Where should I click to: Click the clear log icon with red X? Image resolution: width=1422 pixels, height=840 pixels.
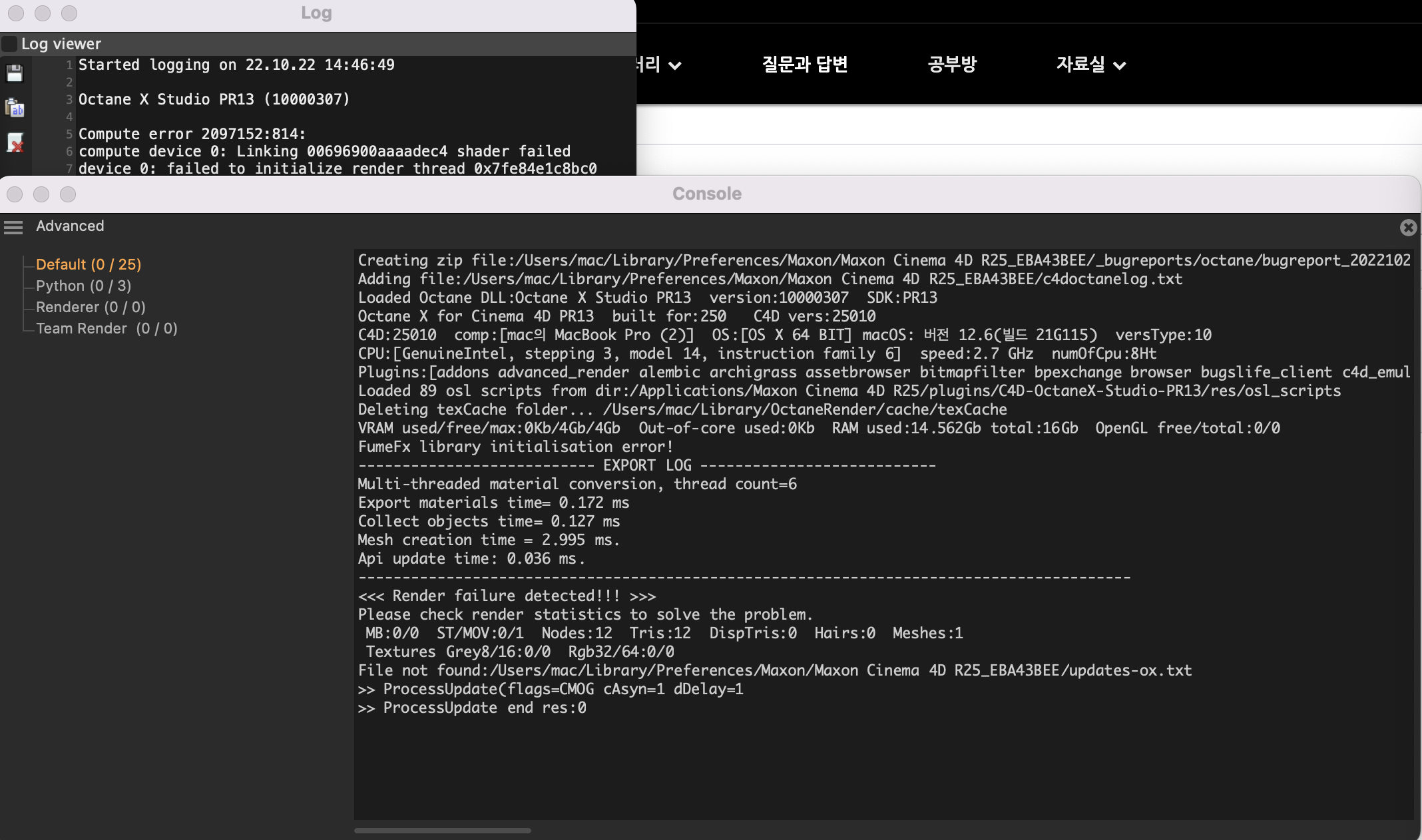coord(15,142)
